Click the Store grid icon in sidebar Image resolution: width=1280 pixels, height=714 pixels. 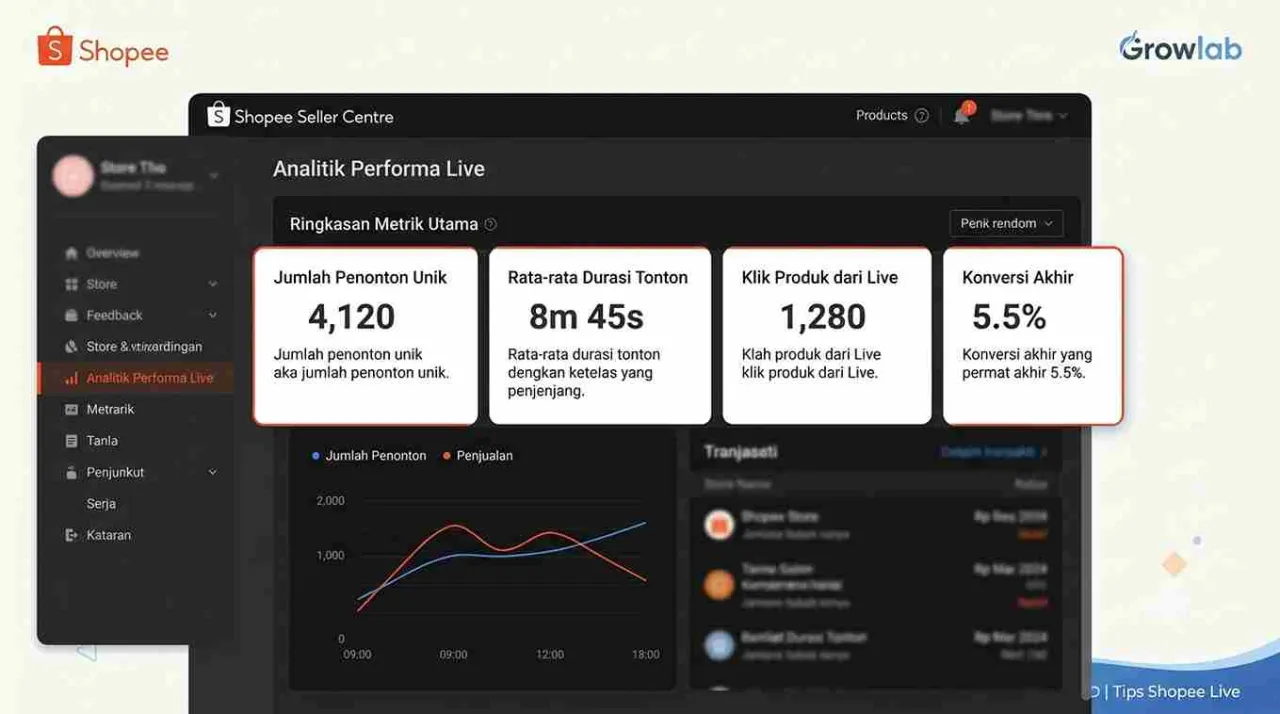(71, 284)
